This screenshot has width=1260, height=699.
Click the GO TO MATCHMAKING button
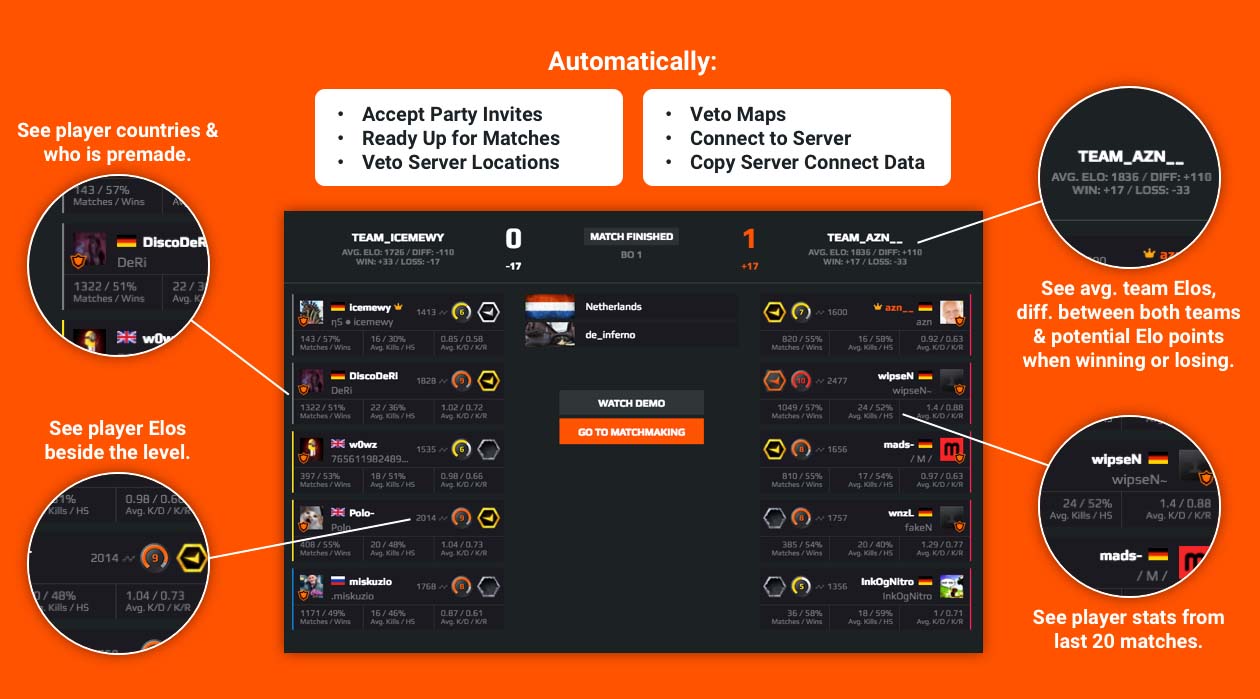click(631, 432)
